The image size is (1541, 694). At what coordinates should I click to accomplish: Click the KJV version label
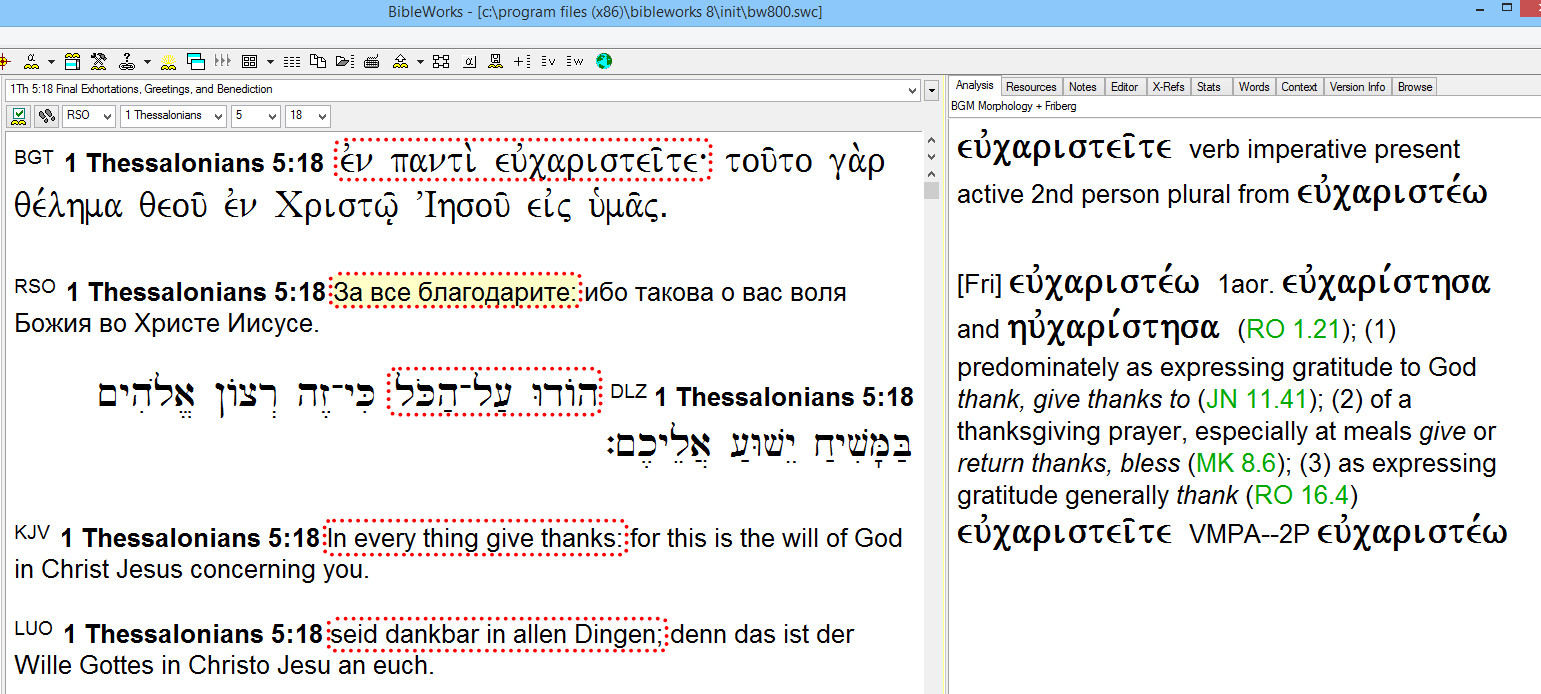coord(32,532)
